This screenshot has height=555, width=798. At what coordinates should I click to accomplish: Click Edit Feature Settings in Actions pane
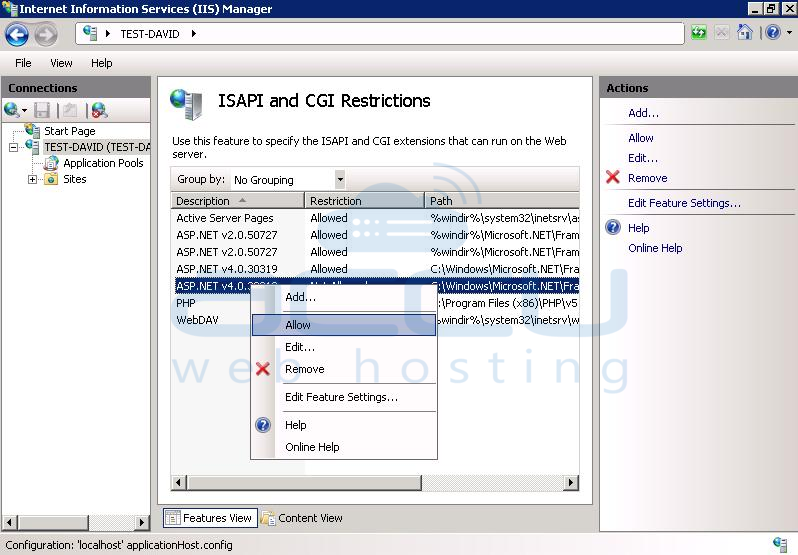pyautogui.click(x=685, y=203)
